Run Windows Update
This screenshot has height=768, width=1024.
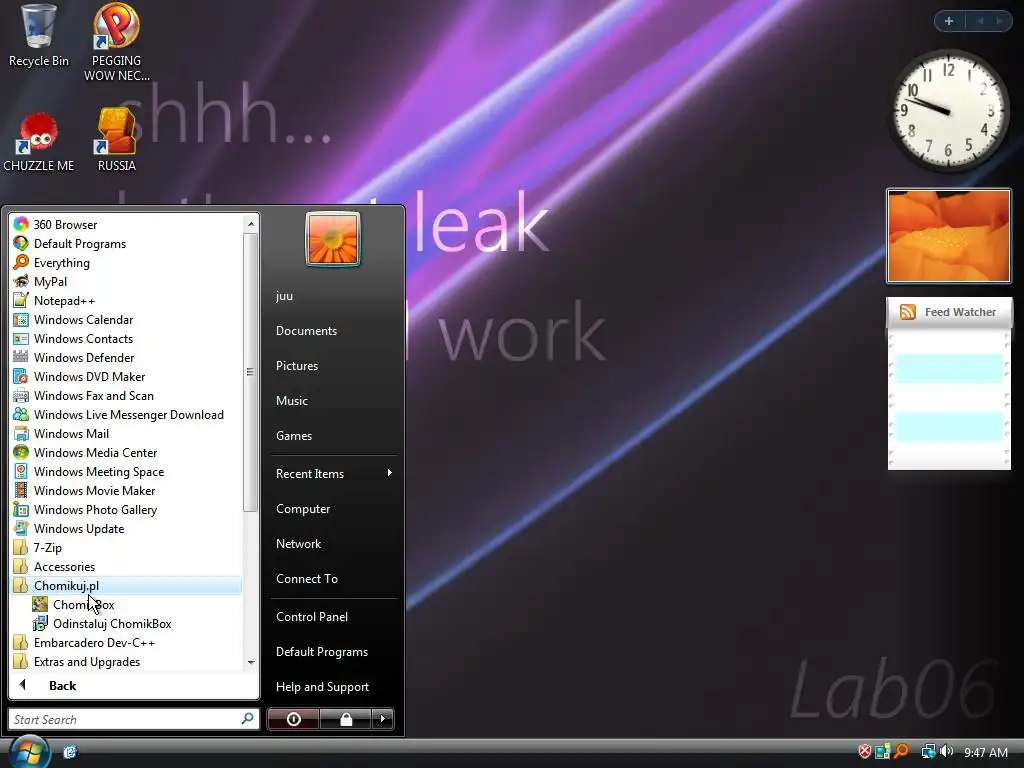click(x=127, y=528)
